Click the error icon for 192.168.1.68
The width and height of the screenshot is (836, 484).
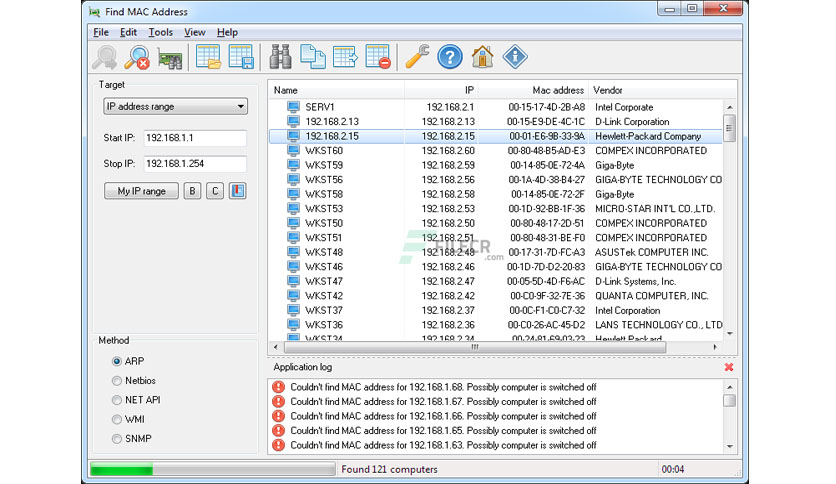pos(278,387)
